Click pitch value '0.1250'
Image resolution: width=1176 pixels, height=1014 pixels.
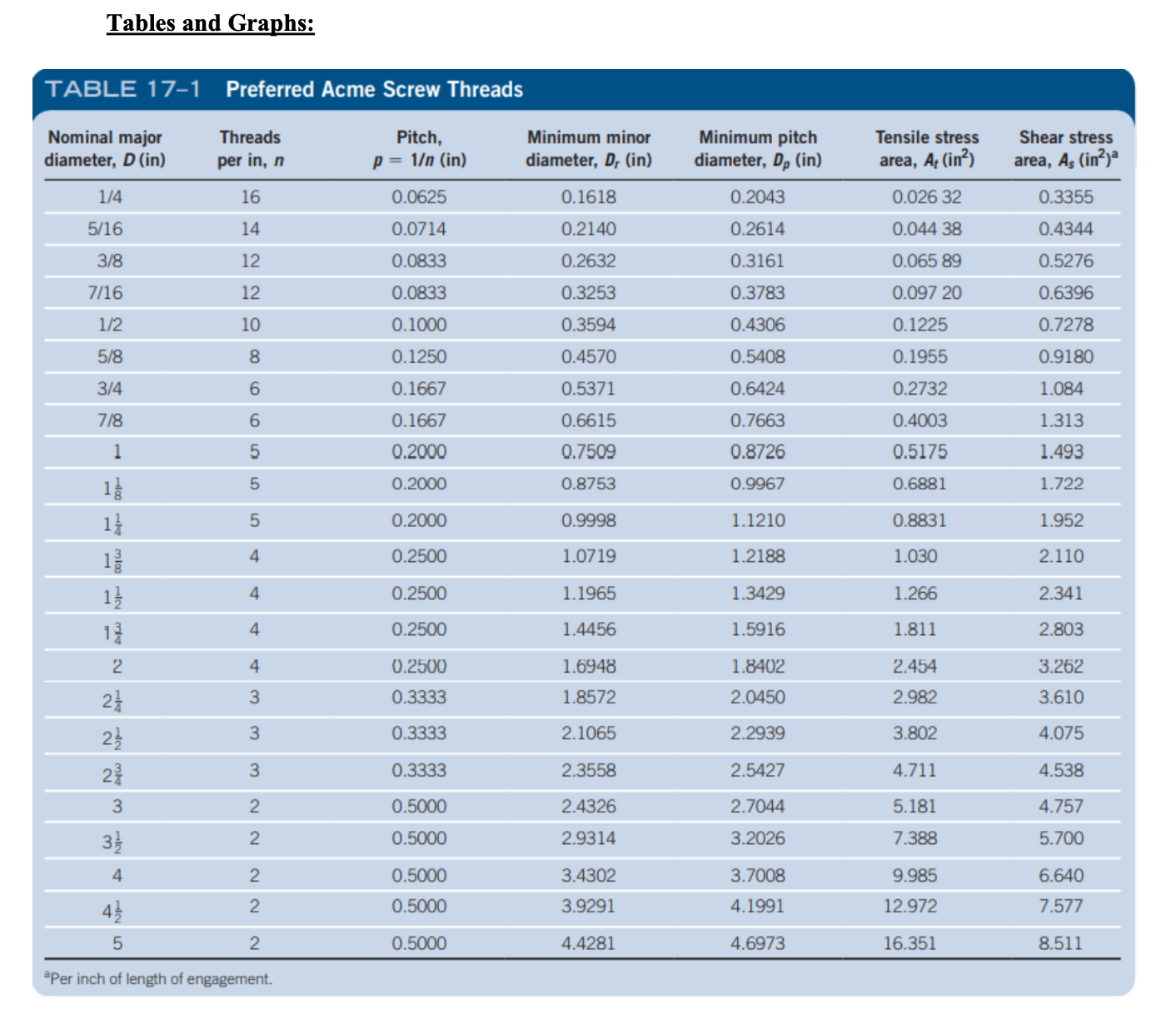[419, 356]
